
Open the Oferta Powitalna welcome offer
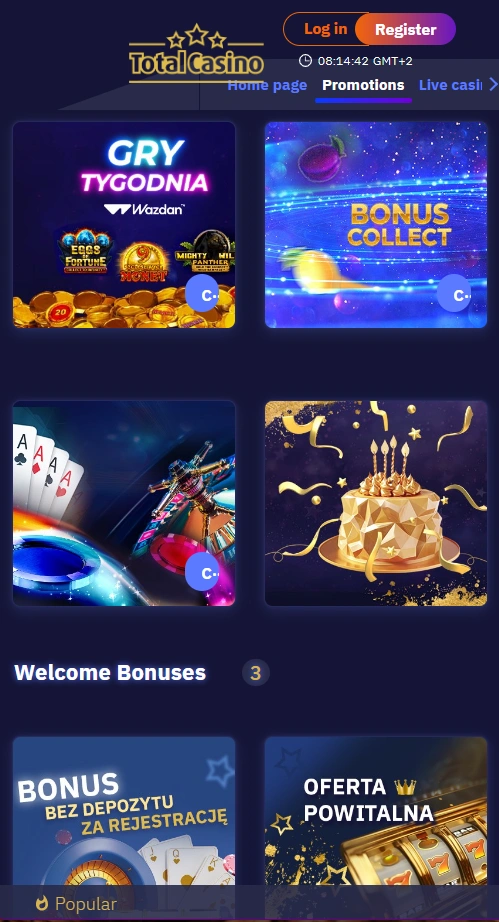point(376,811)
